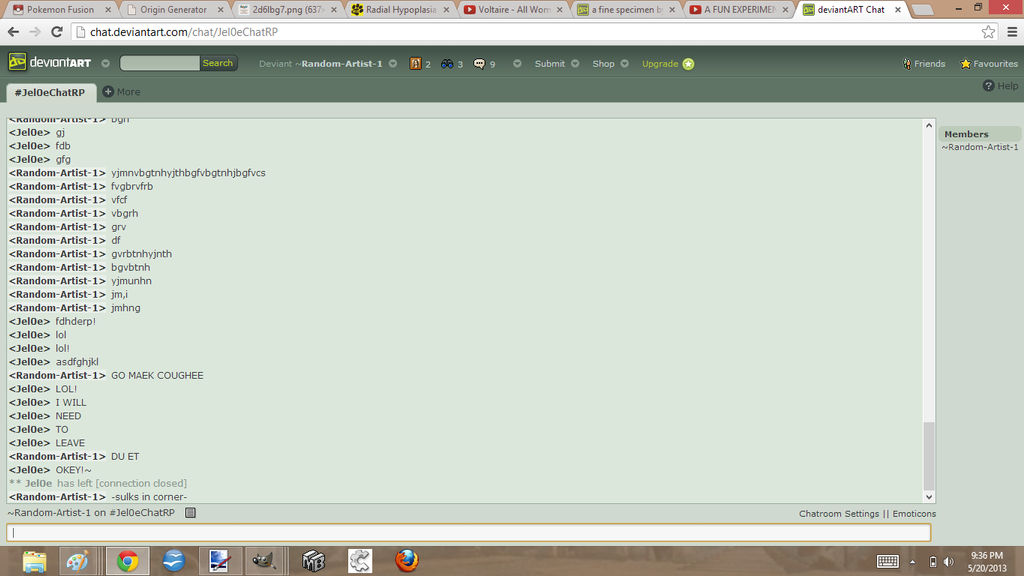1024x576 pixels.
Task: Click the deviantART search field
Action: pyautogui.click(x=160, y=63)
